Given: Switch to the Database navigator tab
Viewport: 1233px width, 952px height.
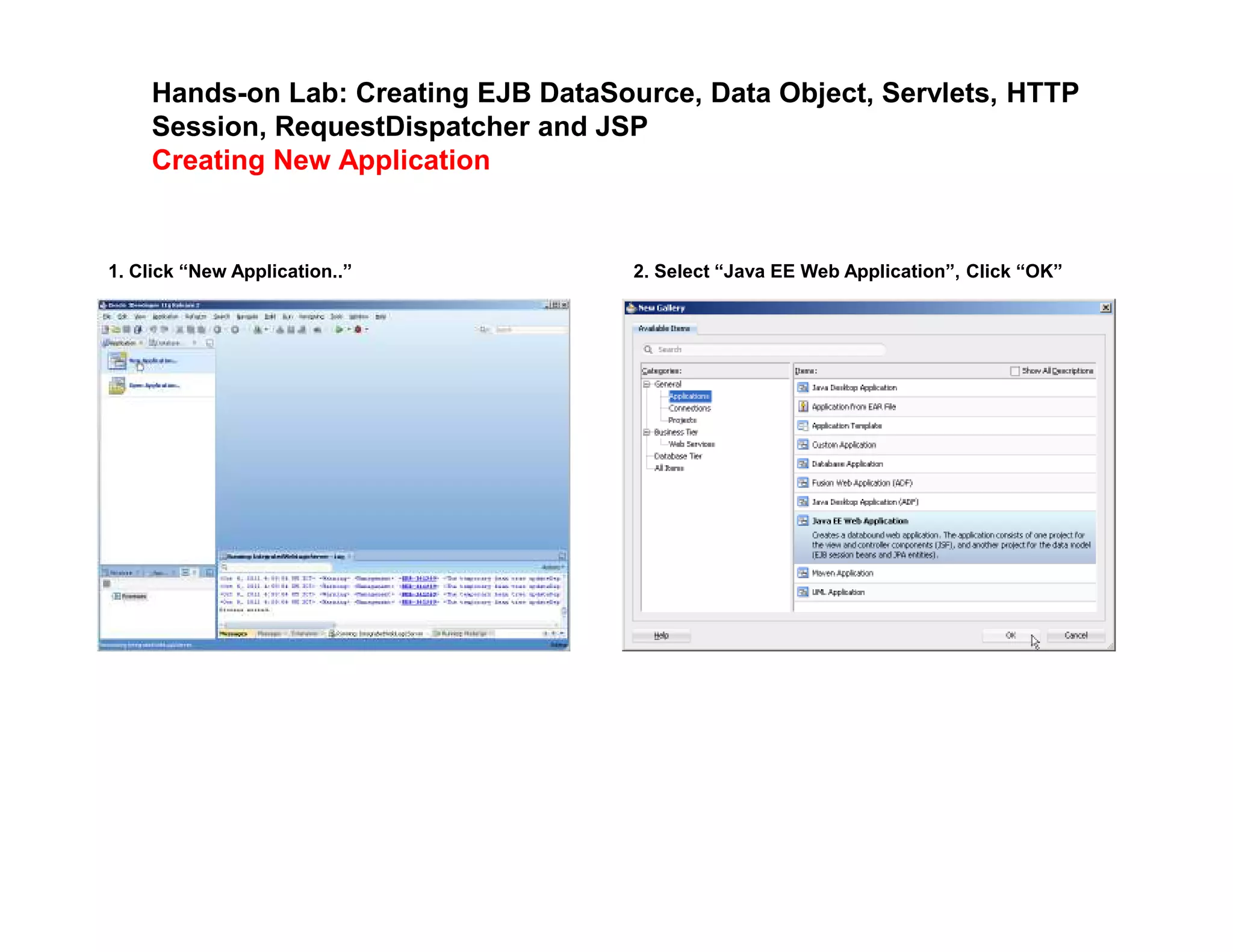Looking at the screenshot, I should coord(167,342).
